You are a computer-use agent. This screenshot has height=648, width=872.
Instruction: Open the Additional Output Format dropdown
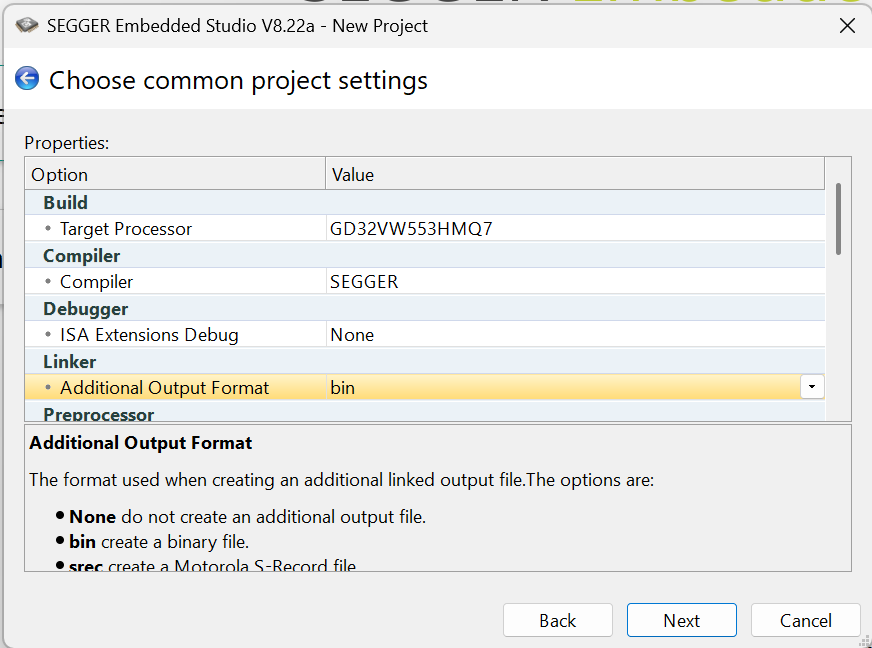point(812,387)
